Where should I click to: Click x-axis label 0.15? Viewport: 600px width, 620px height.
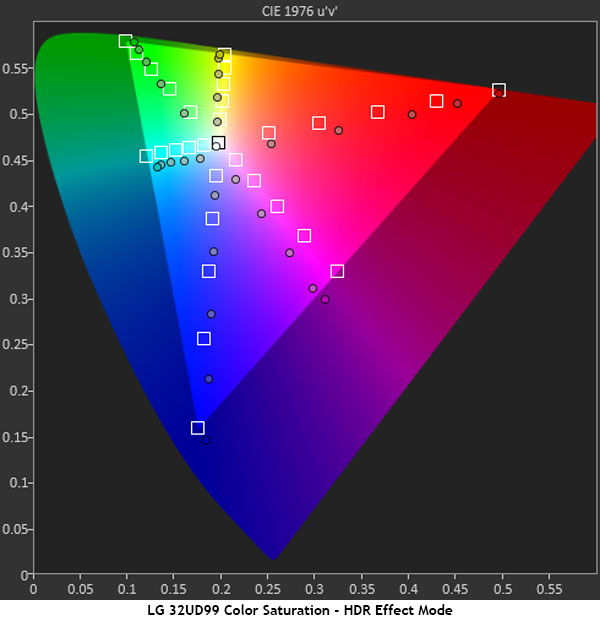point(174,589)
